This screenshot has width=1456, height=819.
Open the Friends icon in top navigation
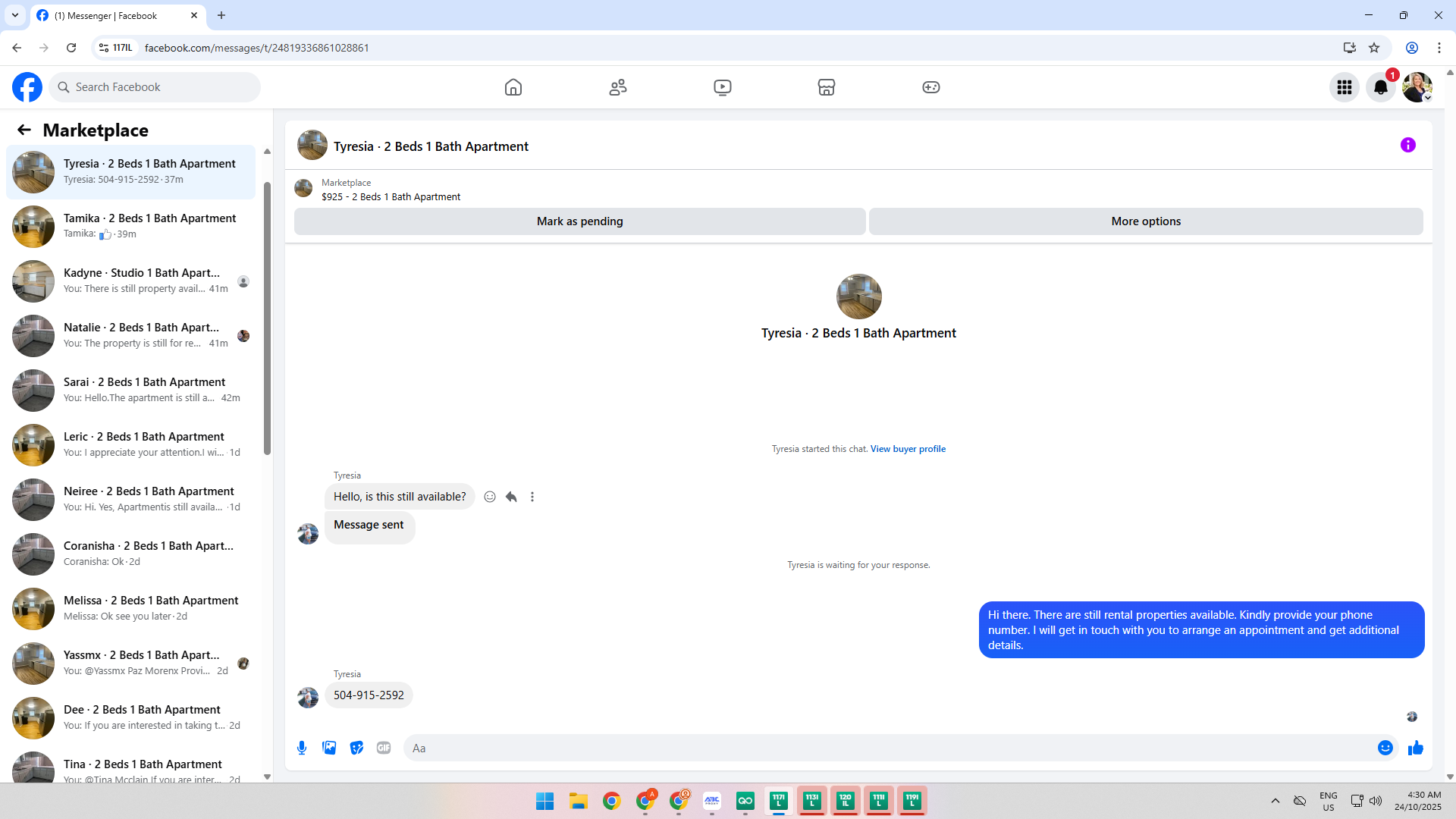(618, 87)
